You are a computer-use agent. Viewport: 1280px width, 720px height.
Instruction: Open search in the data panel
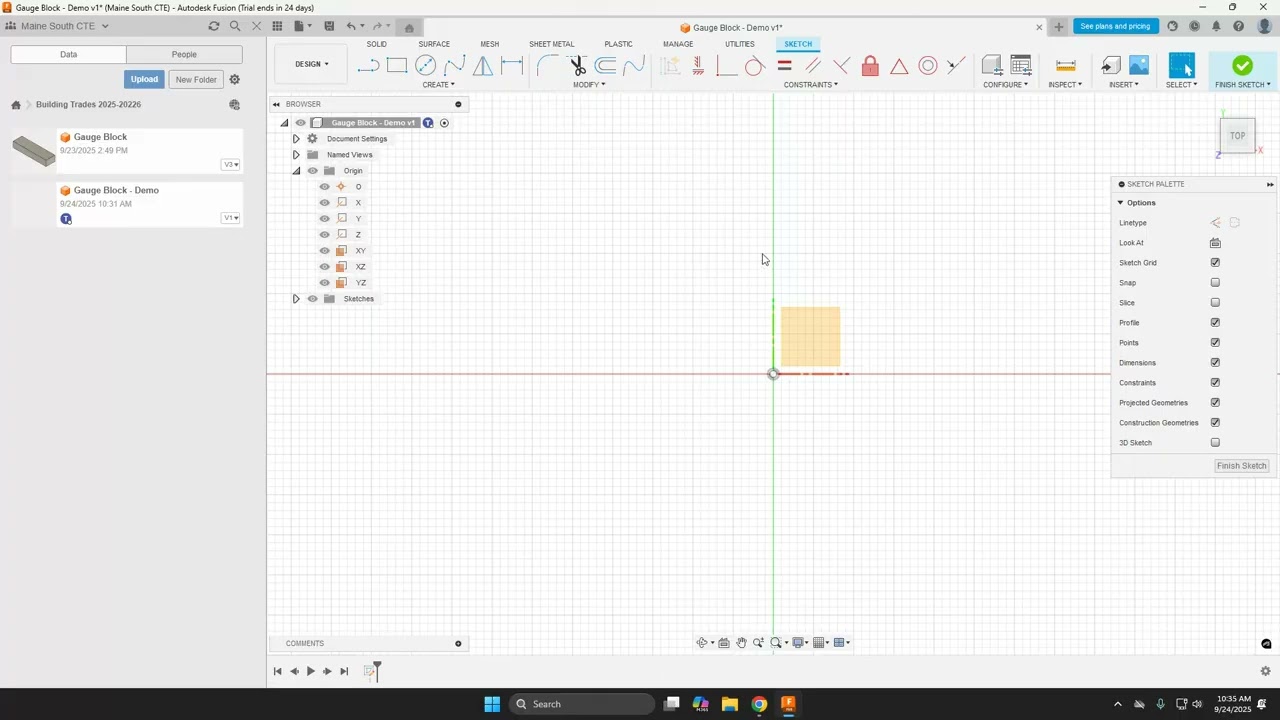point(235,26)
